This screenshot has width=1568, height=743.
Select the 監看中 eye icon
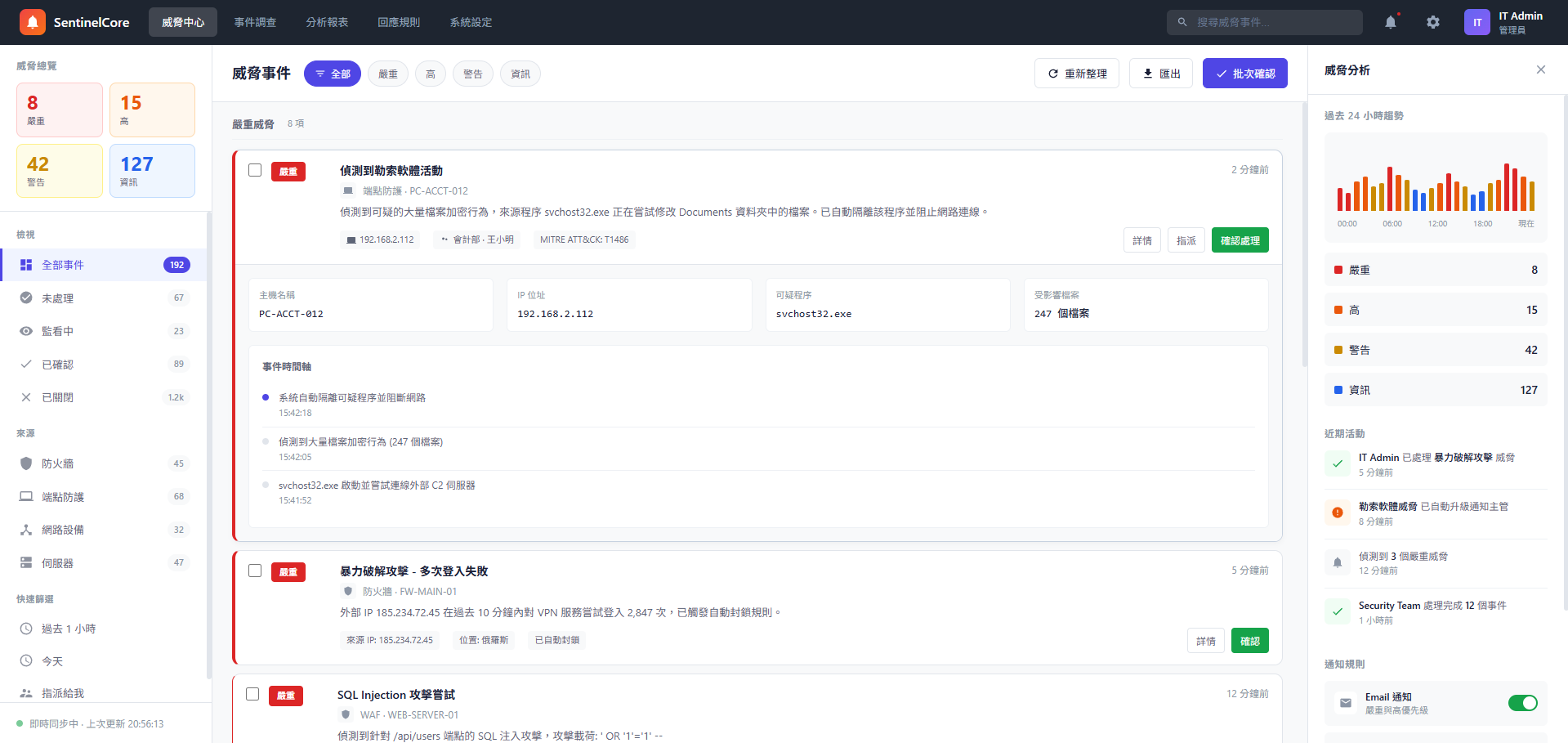click(26, 331)
